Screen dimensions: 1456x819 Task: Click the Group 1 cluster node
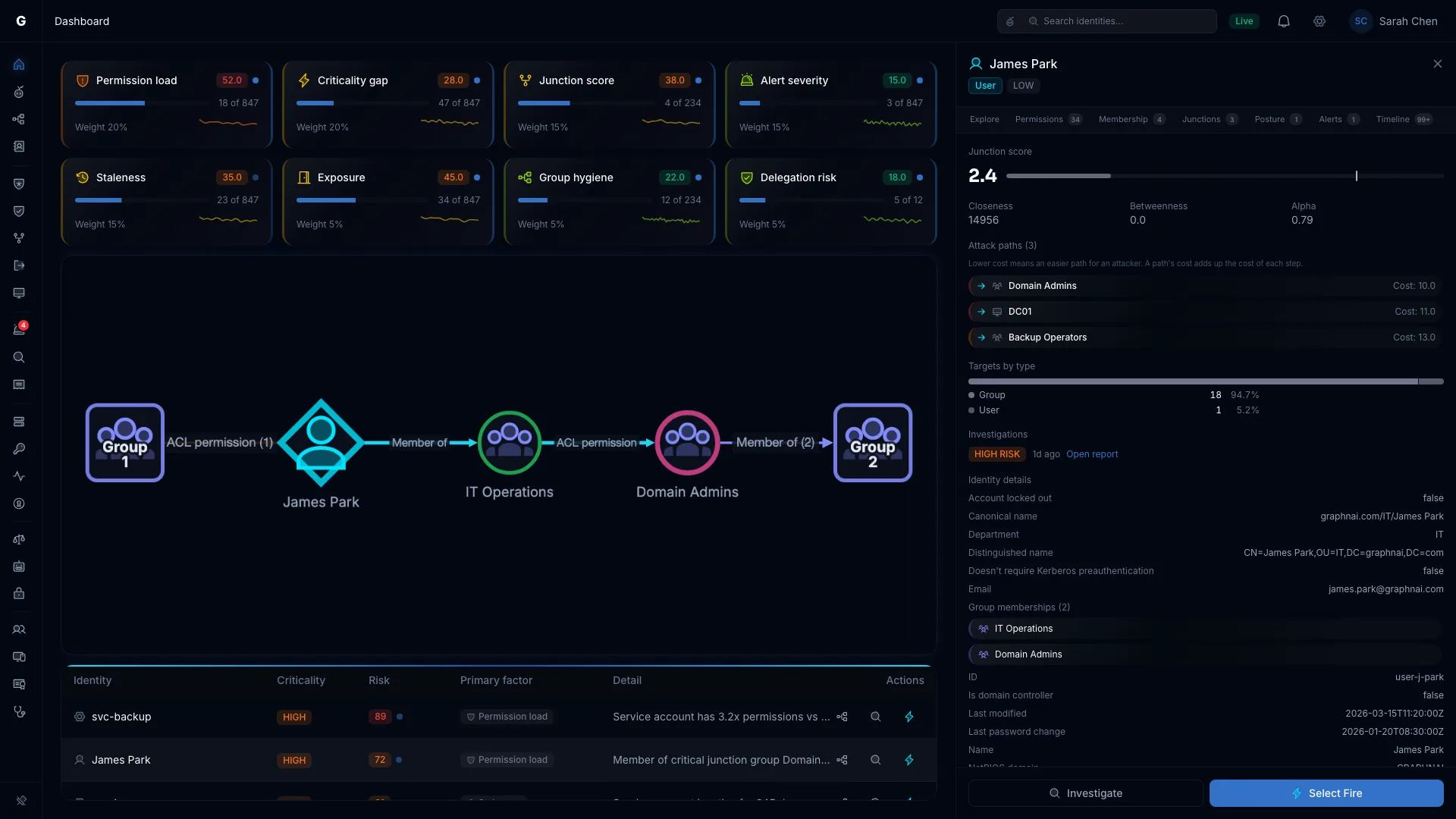coord(125,443)
